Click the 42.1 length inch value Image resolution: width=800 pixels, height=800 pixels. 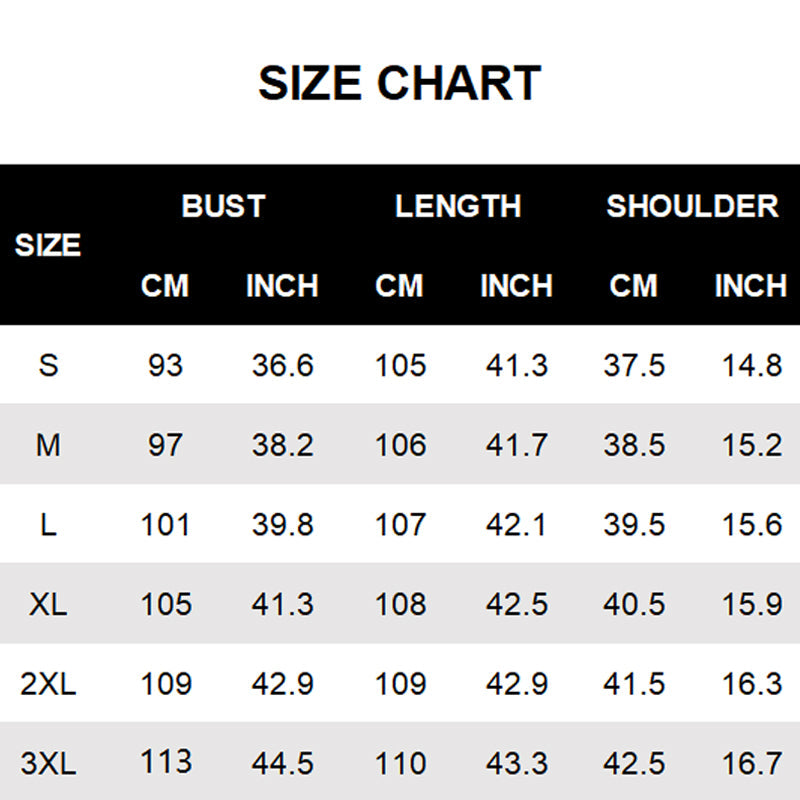click(516, 524)
